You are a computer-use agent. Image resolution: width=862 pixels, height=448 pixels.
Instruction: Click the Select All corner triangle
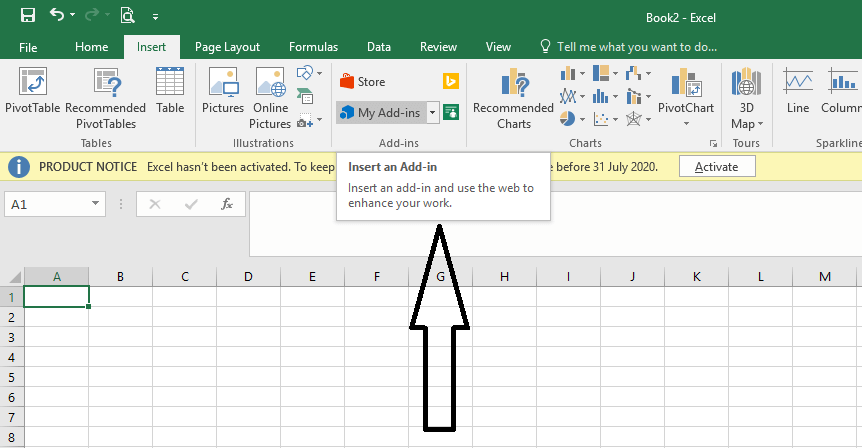coord(15,276)
